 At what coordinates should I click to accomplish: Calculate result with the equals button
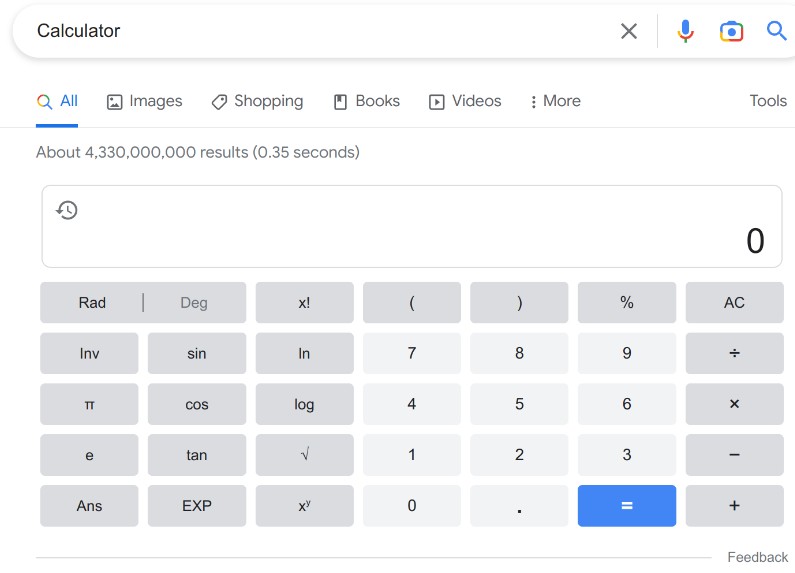point(627,506)
